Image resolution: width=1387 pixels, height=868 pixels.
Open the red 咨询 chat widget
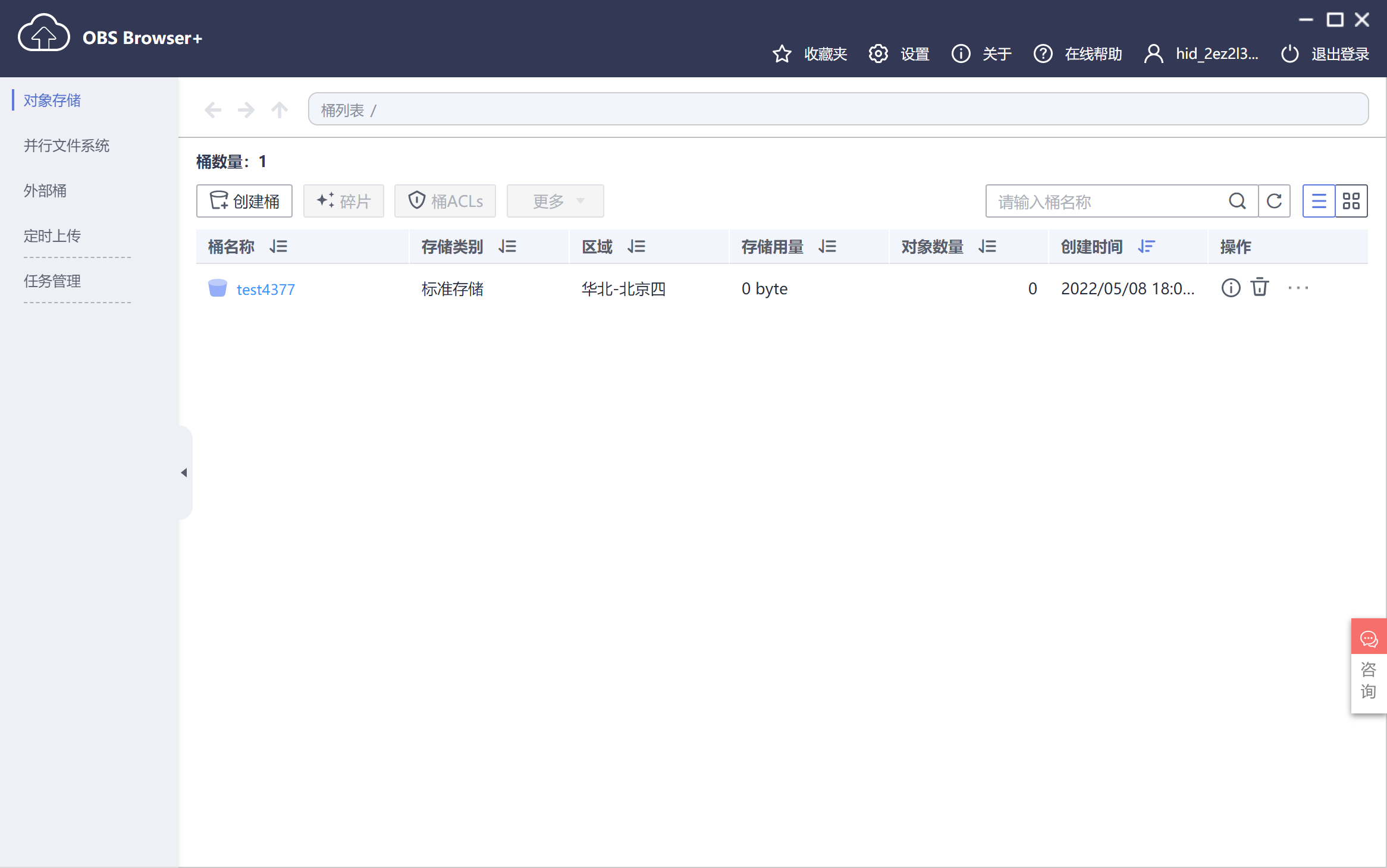1369,640
